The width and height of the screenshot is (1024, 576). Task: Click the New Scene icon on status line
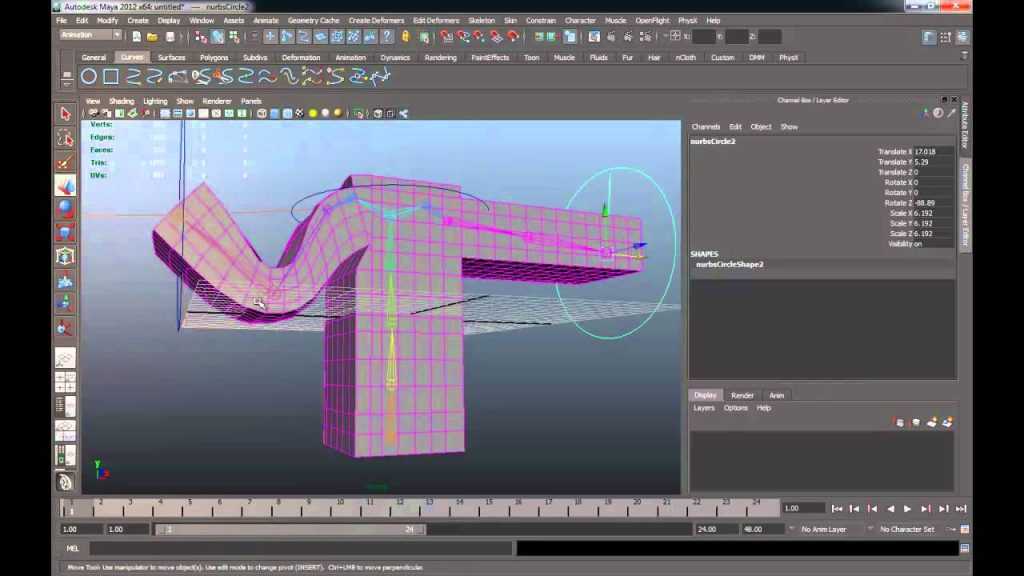pos(136,37)
